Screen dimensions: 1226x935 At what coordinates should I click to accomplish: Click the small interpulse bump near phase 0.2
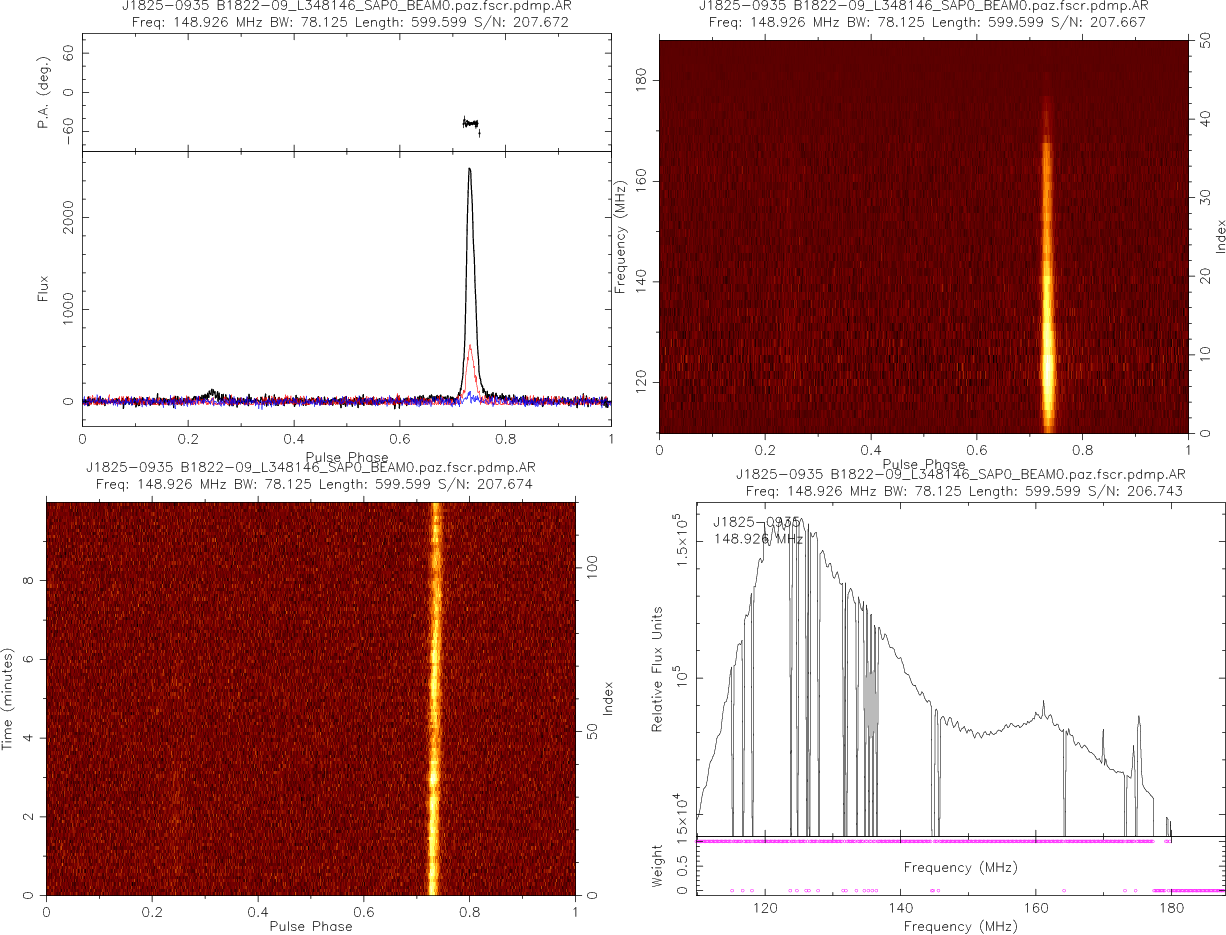point(212,393)
